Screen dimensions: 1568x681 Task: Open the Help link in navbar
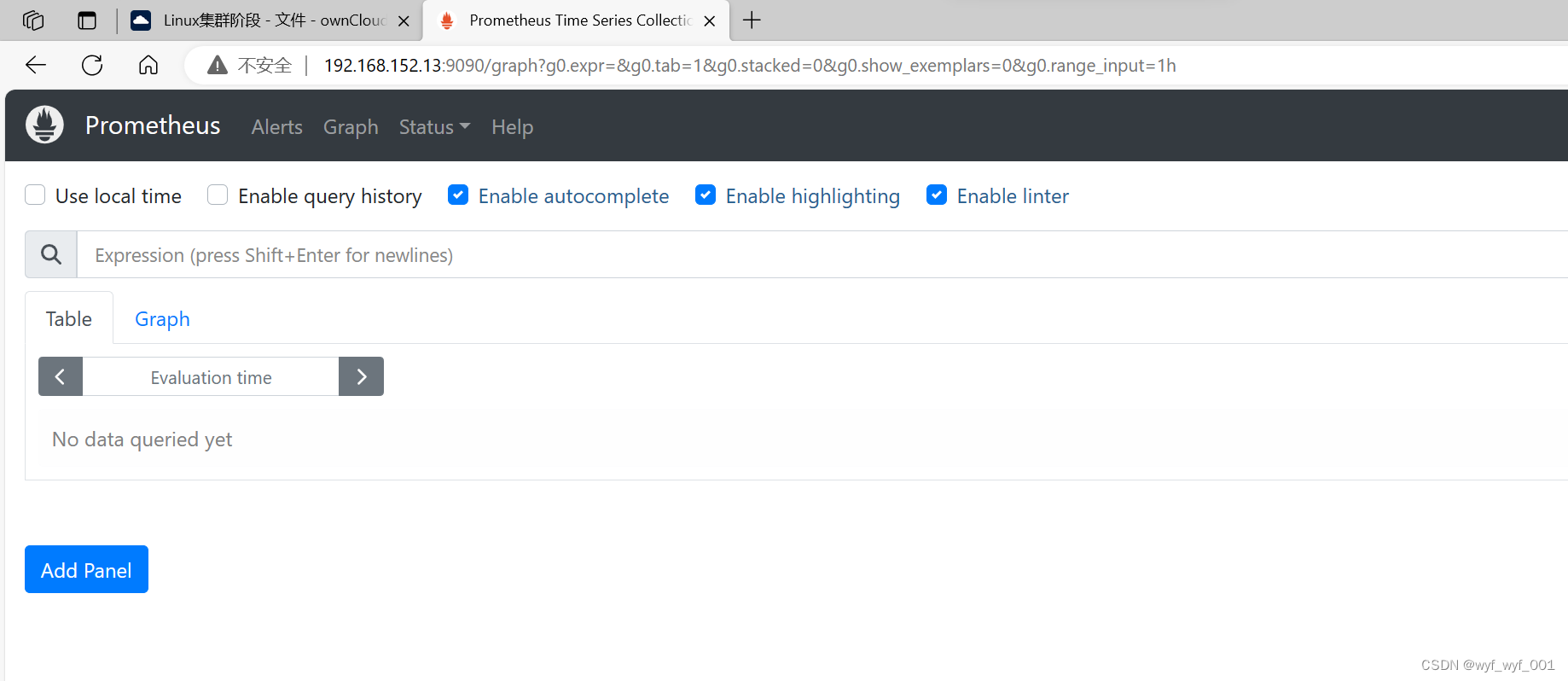tap(512, 127)
